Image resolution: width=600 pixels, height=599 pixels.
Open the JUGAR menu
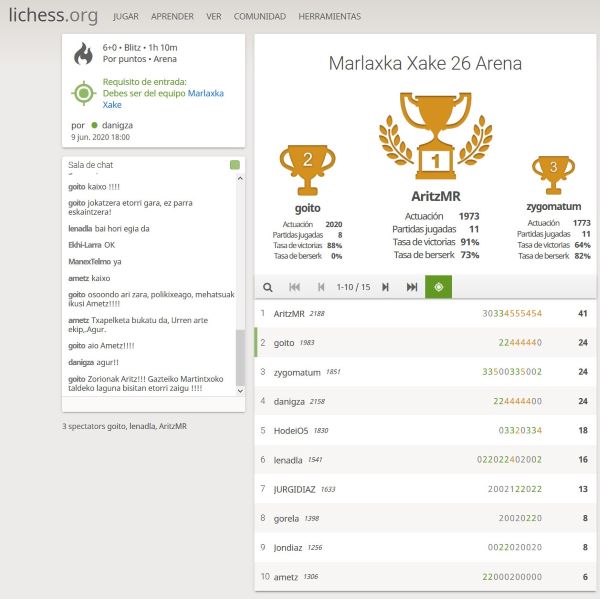pos(126,17)
